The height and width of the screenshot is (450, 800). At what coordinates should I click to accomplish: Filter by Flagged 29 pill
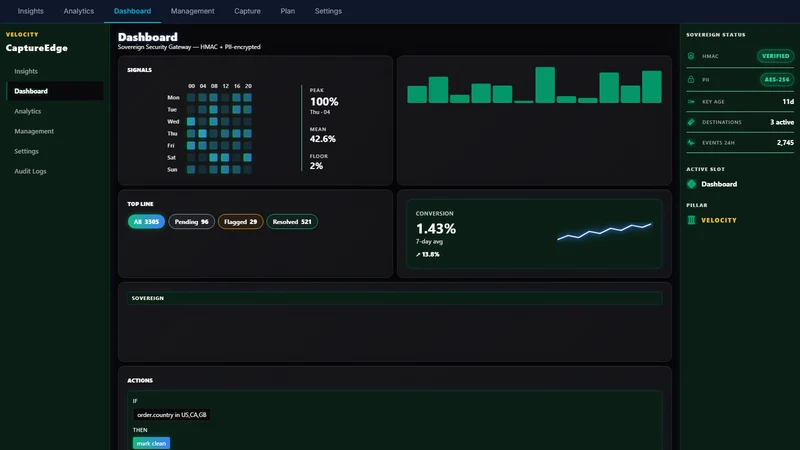tap(240, 222)
